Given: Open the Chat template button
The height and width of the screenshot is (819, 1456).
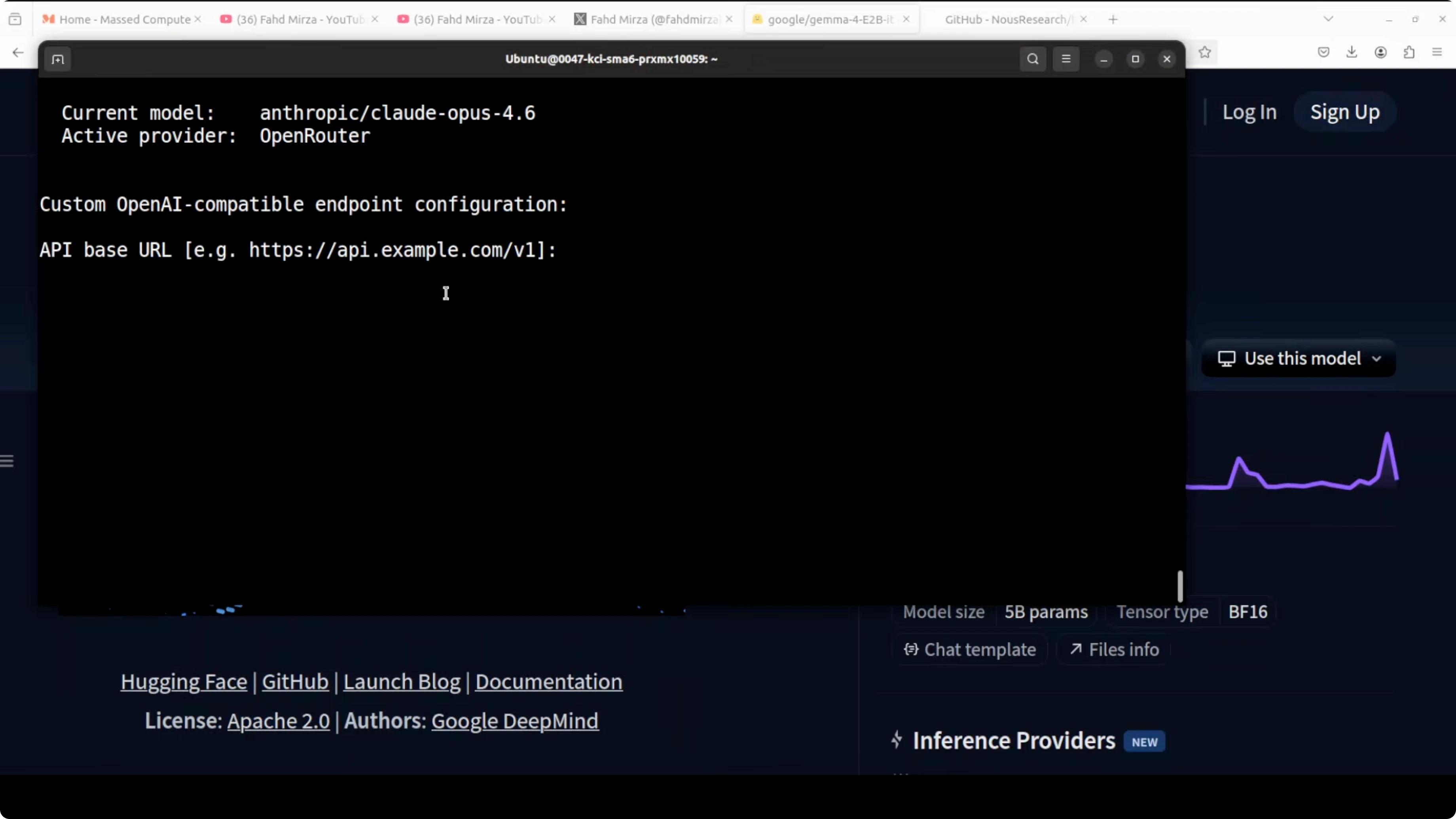Looking at the screenshot, I should [970, 649].
